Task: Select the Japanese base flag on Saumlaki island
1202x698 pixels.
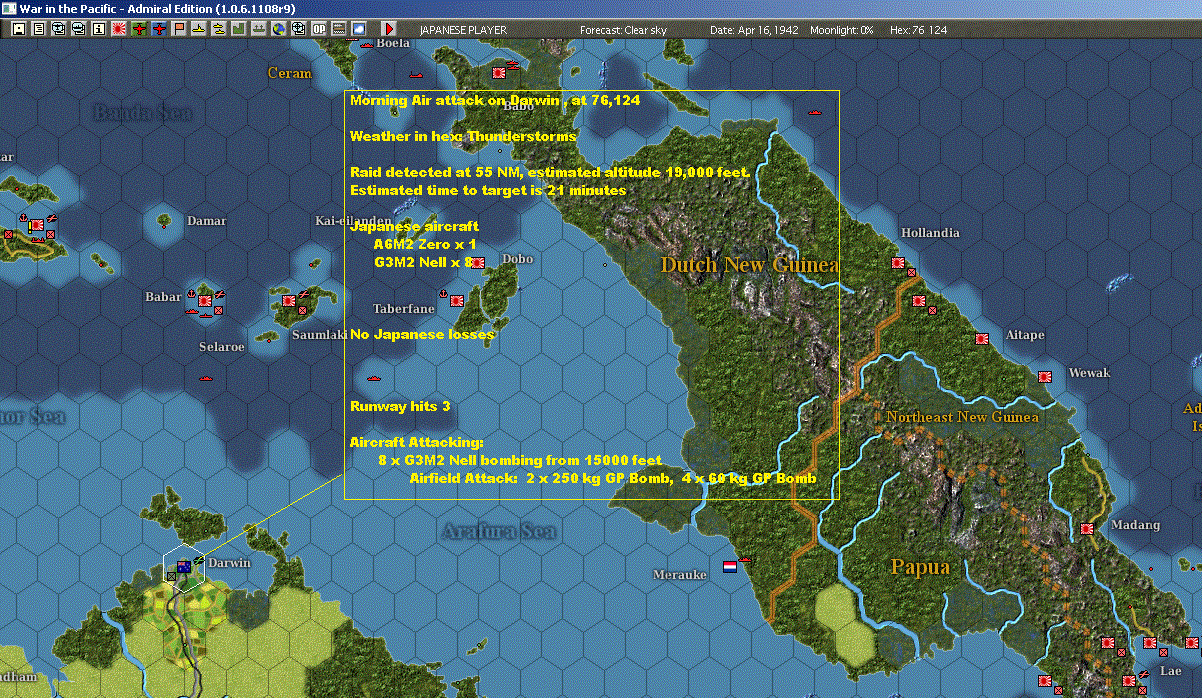Action: (289, 300)
